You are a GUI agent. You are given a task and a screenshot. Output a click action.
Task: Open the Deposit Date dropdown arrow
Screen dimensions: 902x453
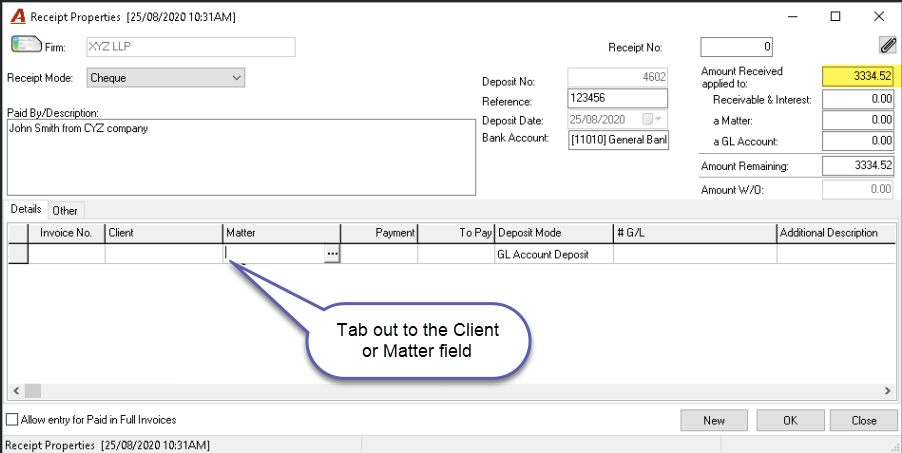coord(659,120)
